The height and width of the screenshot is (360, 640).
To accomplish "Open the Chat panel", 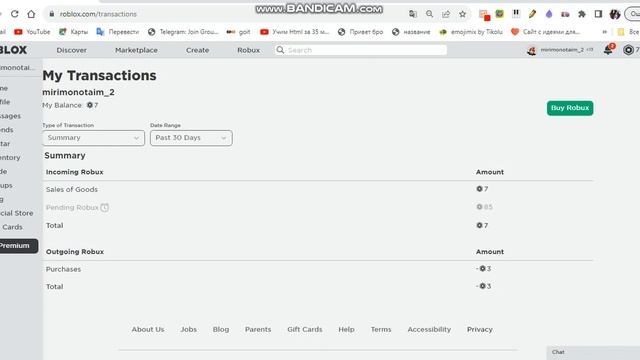I will tap(593, 353).
